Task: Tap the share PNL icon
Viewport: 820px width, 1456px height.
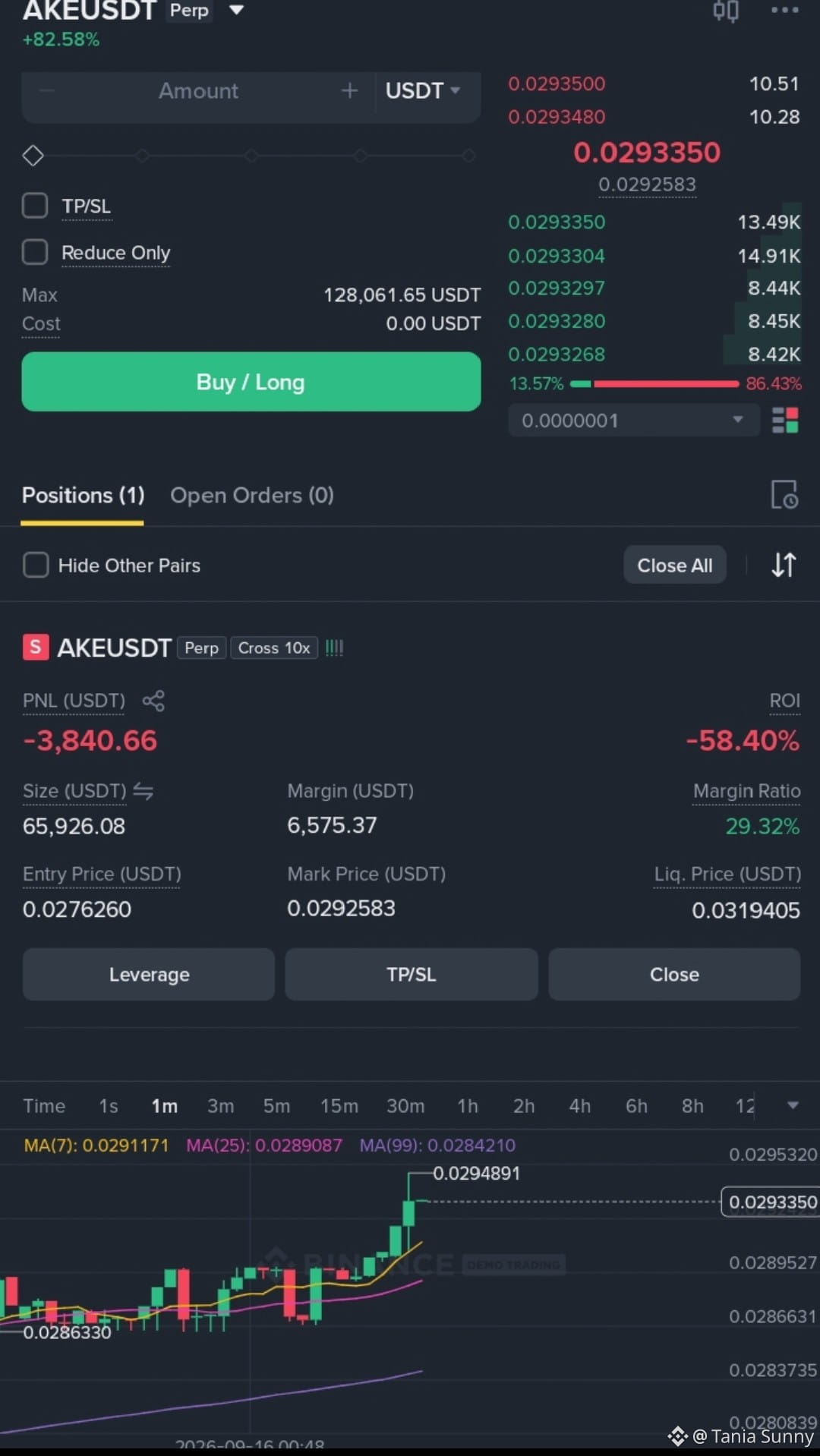Action: point(153,701)
